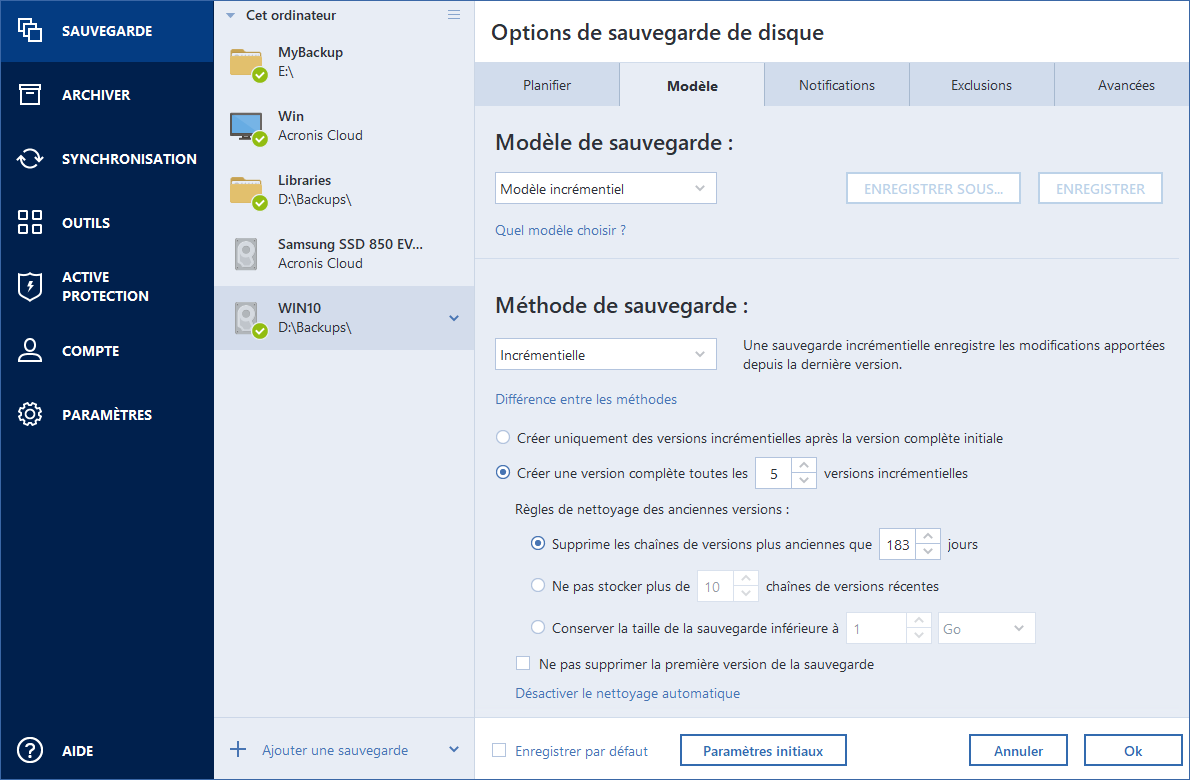
Task: Select incremental-only versions radio option
Action: point(503,438)
